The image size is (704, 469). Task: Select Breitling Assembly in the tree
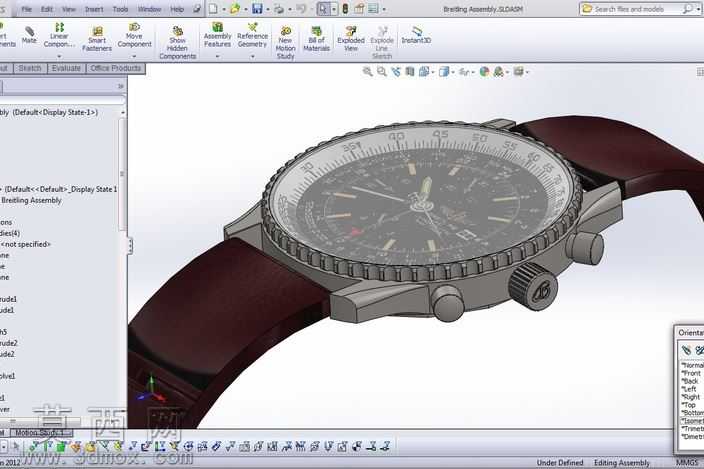31,200
